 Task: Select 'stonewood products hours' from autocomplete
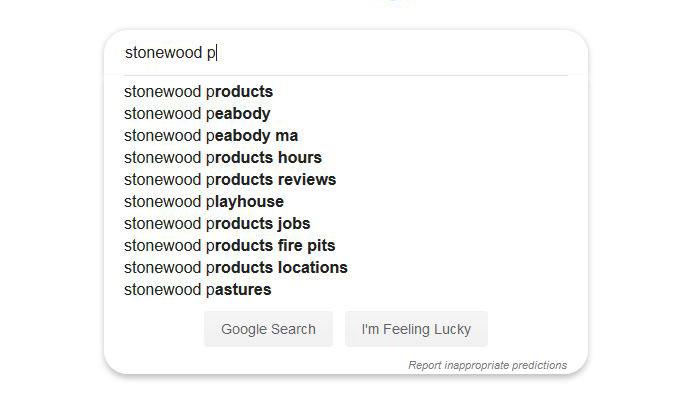(x=223, y=158)
